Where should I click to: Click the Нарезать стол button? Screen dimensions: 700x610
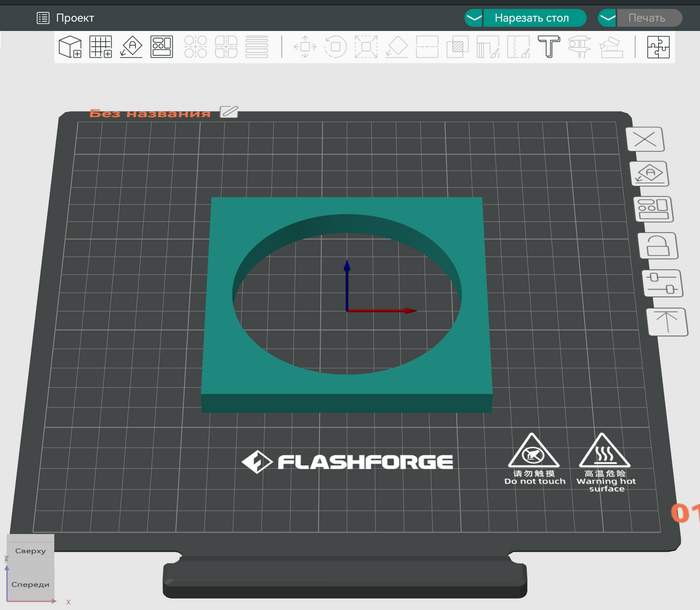tap(535, 18)
